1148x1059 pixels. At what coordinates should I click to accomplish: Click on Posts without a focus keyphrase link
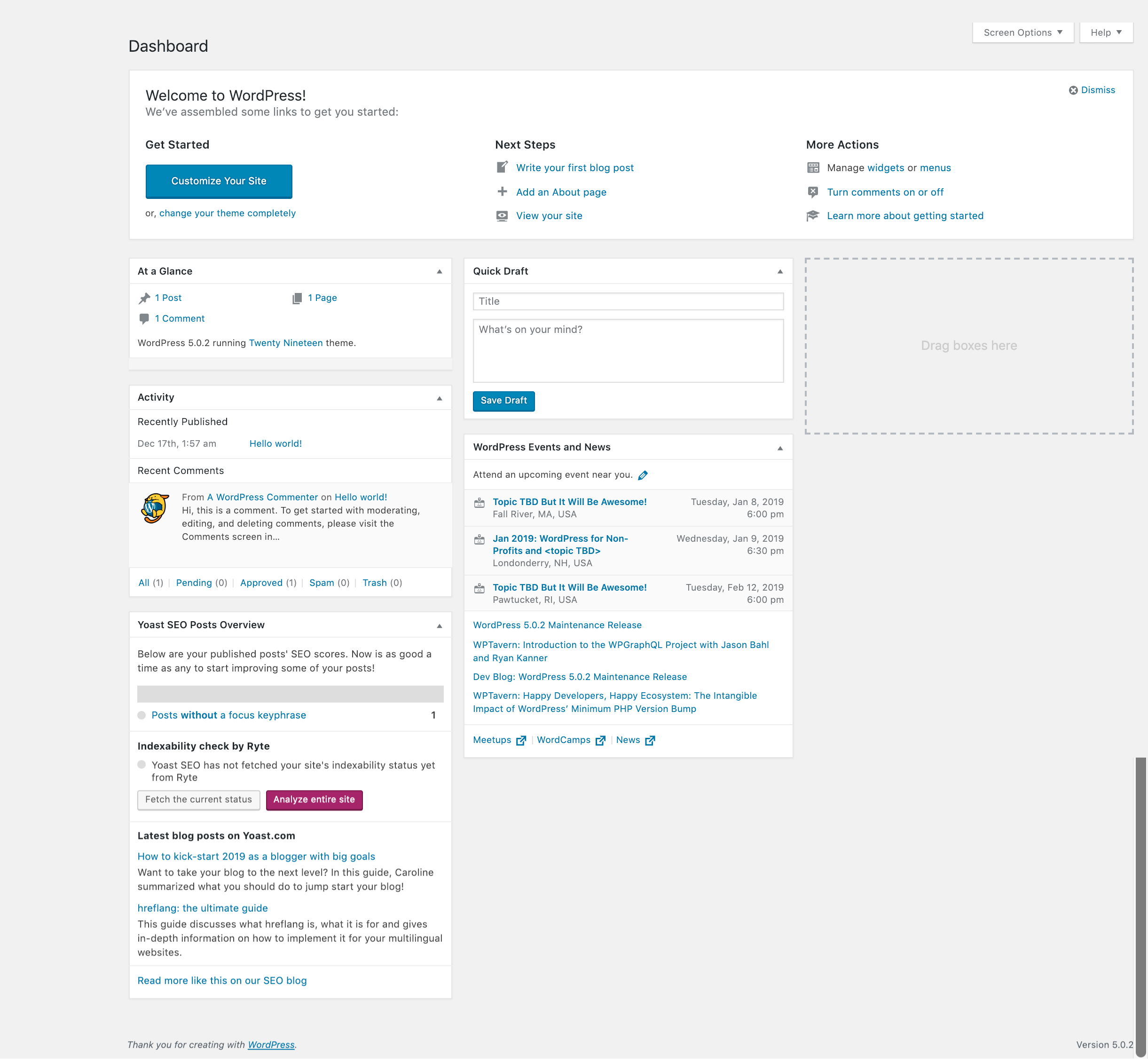[228, 715]
